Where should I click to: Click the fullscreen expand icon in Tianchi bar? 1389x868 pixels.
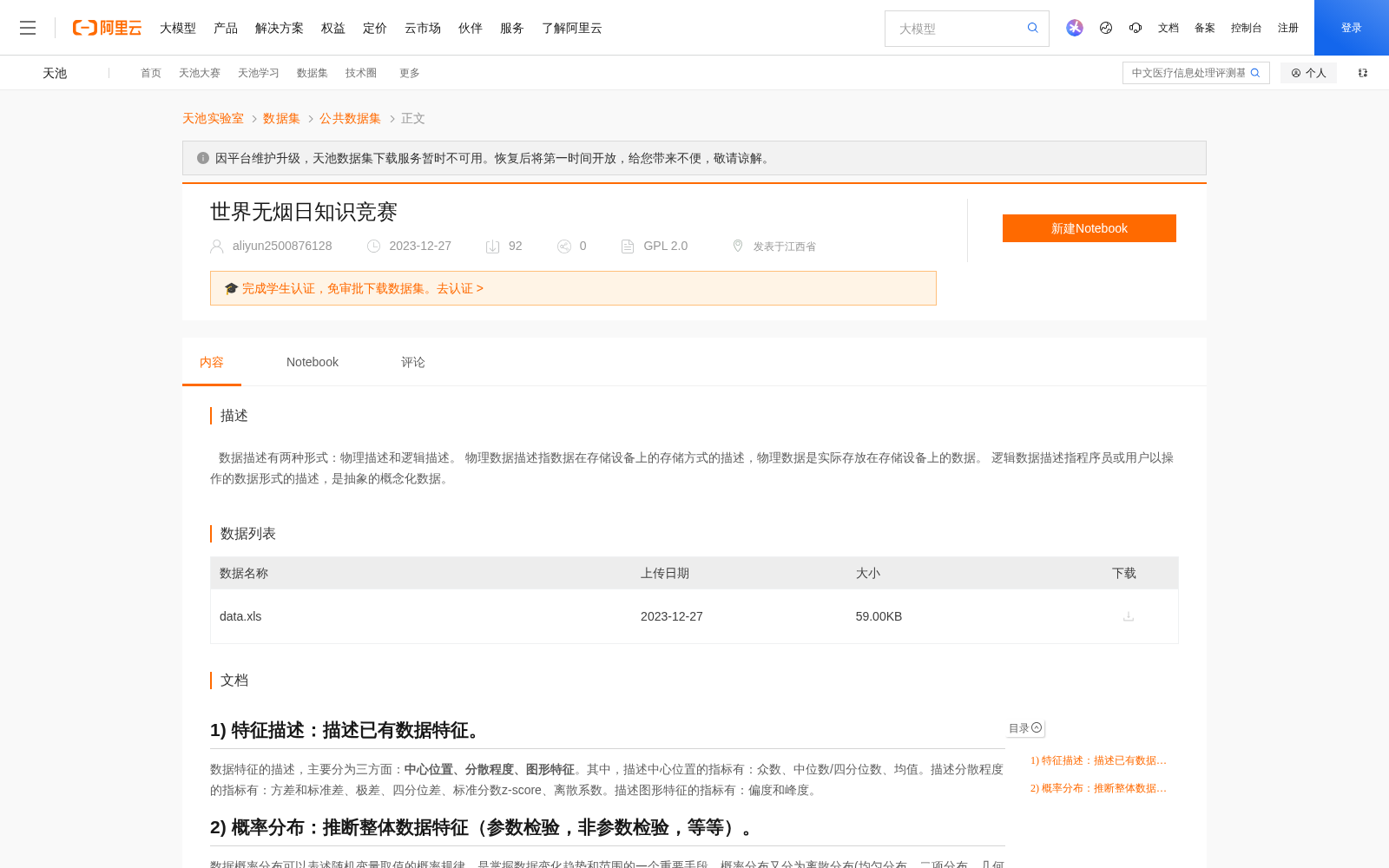point(1363,73)
